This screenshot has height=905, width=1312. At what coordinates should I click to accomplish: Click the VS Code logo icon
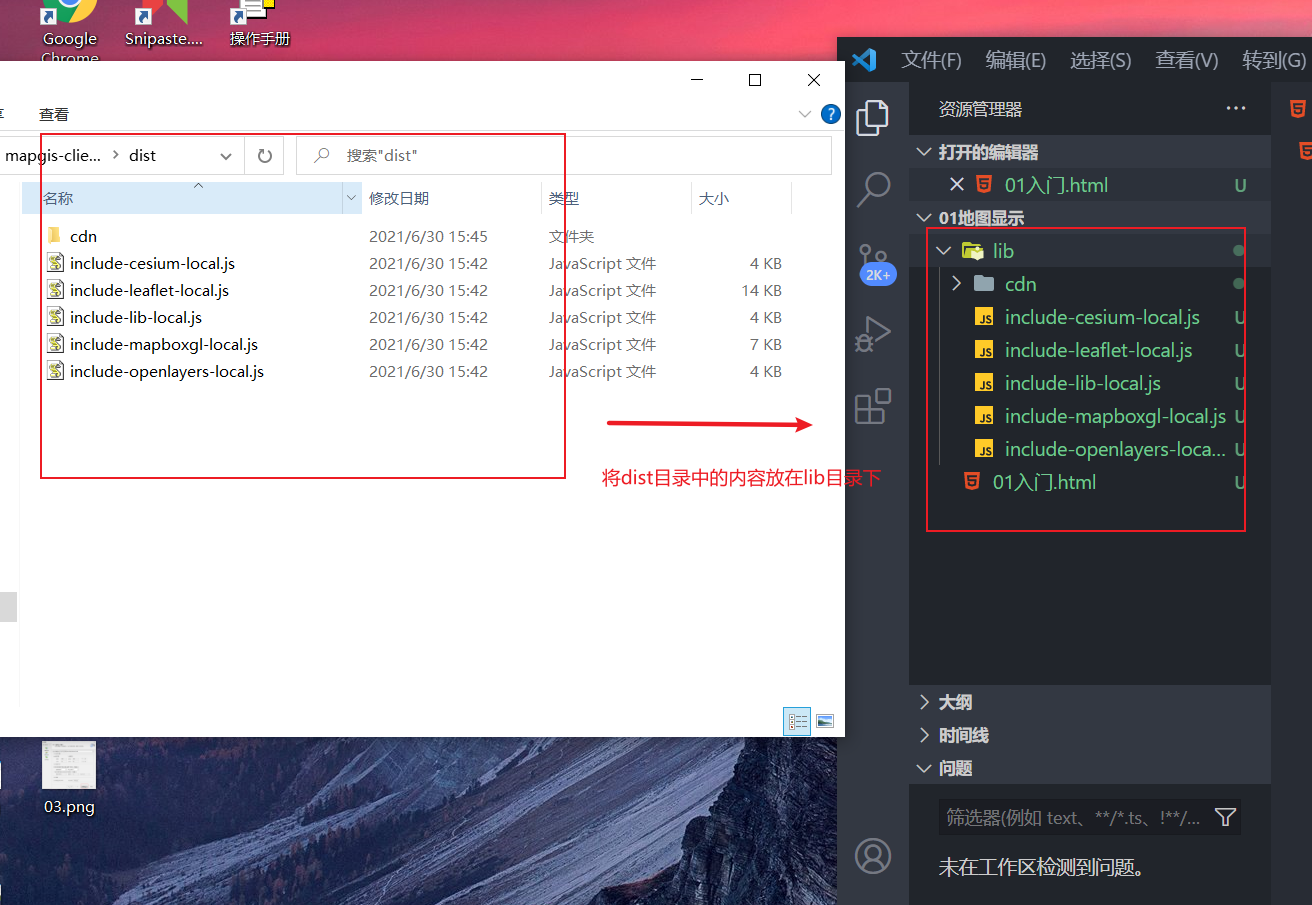click(864, 60)
